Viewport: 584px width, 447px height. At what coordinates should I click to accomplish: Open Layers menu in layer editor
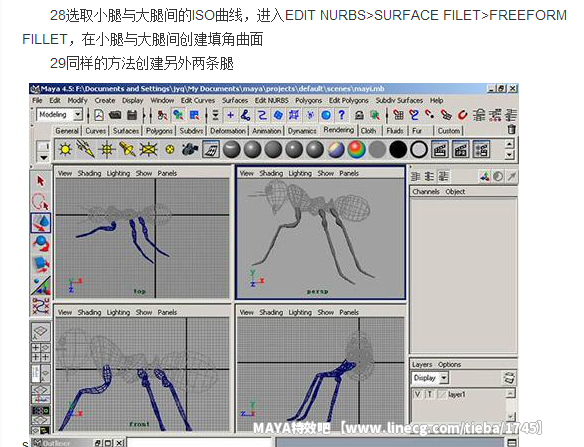coord(422,364)
